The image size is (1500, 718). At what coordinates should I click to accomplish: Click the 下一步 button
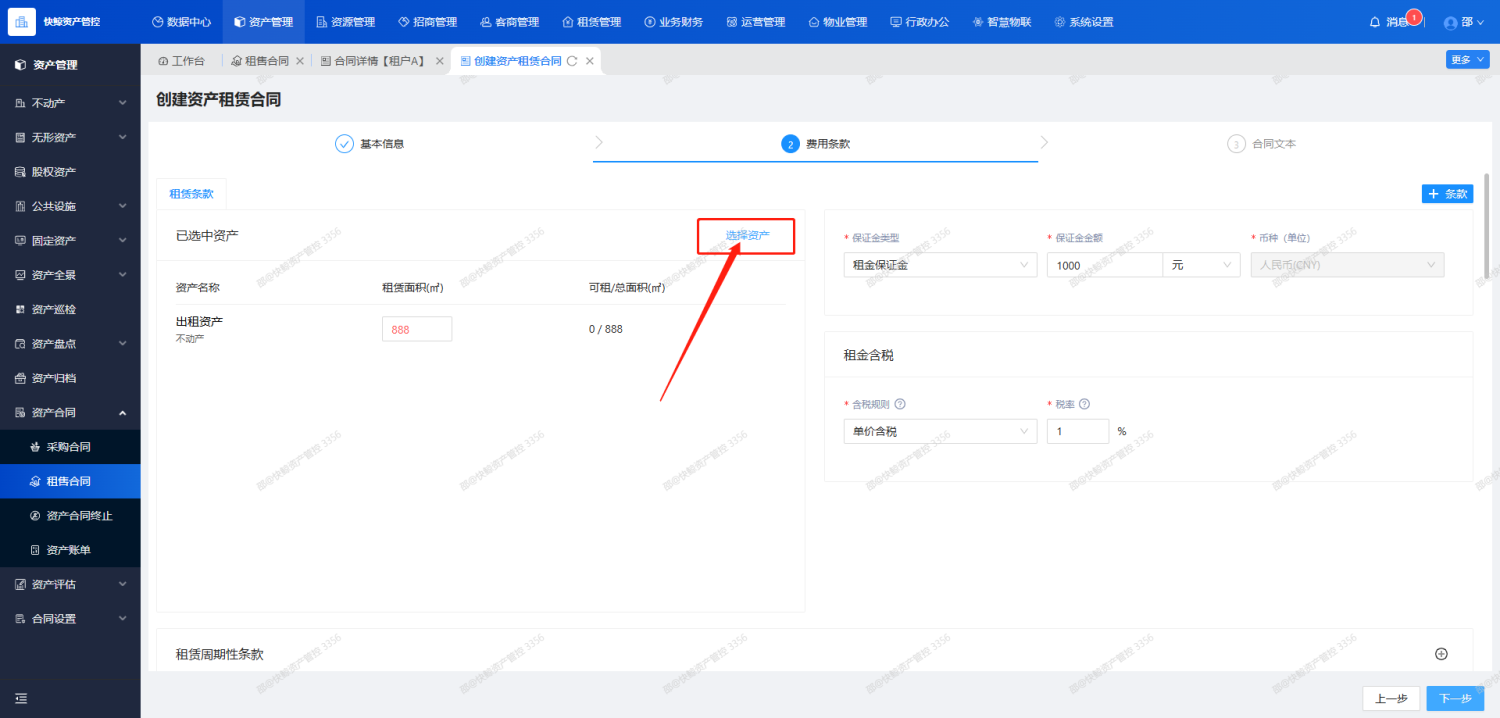click(x=1455, y=699)
